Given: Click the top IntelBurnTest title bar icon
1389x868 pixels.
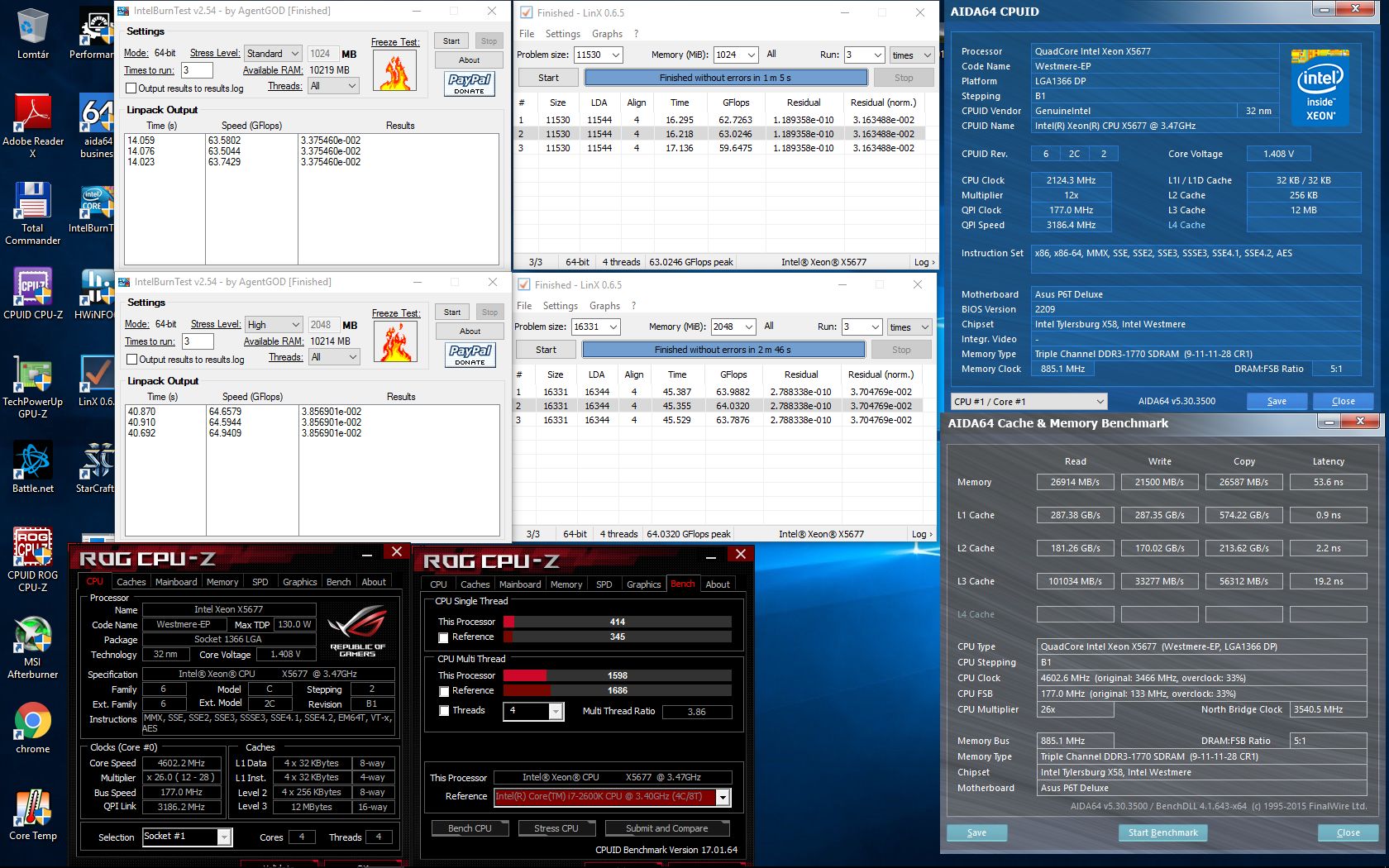Looking at the screenshot, I should [123, 11].
